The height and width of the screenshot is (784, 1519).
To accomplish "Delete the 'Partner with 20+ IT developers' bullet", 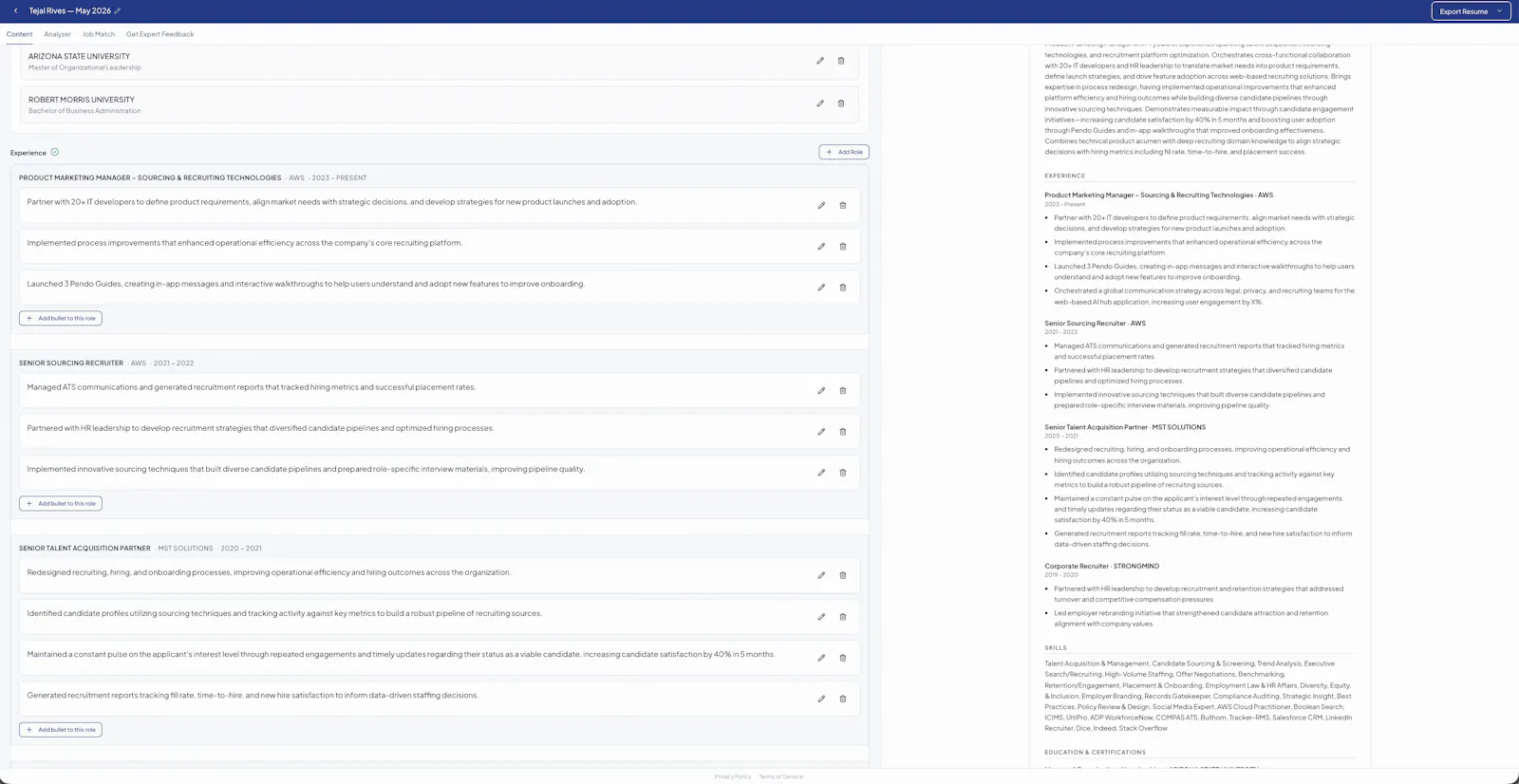I will [x=842, y=205].
